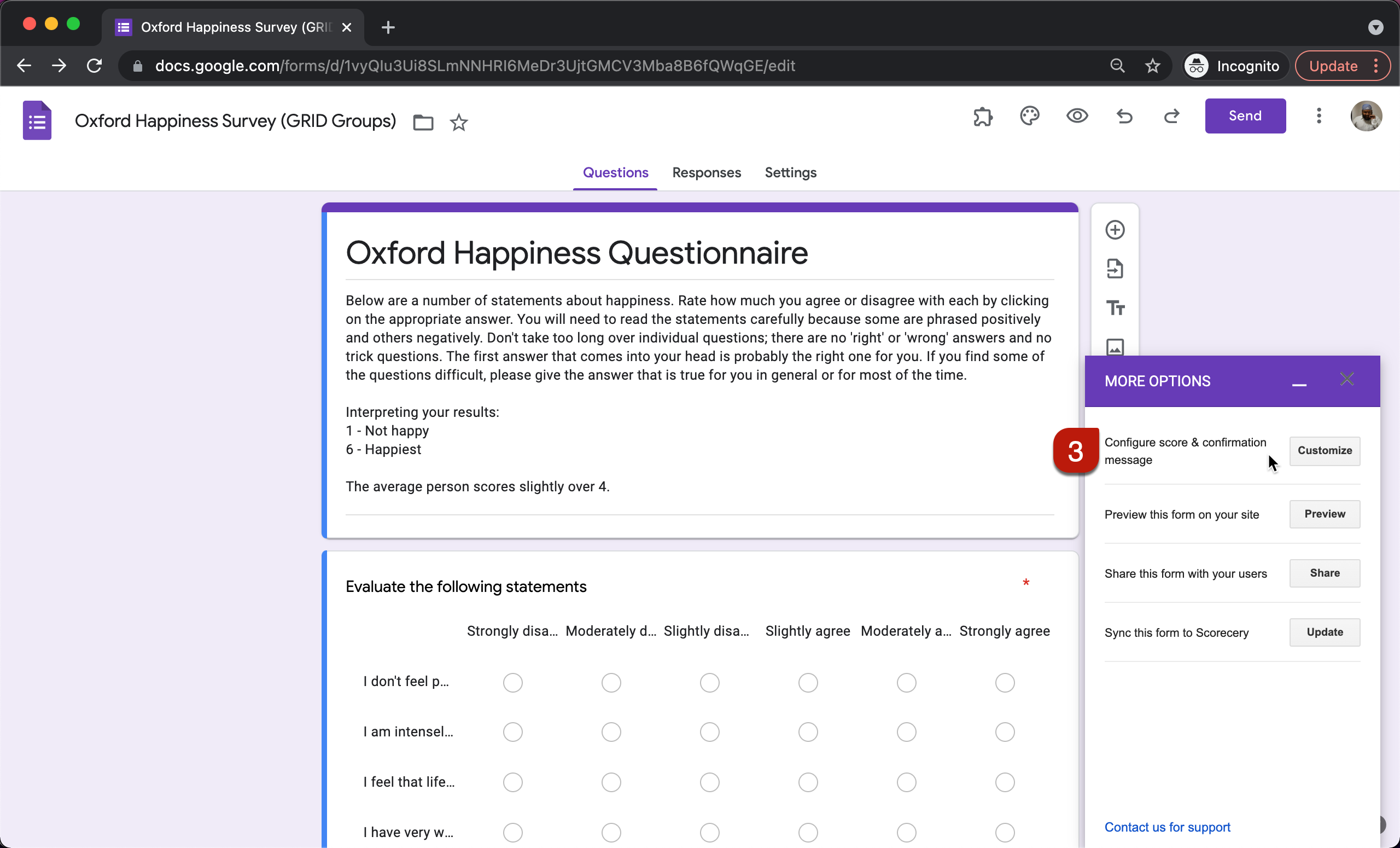Image resolution: width=1400 pixels, height=848 pixels.
Task: Switch to the Settings tab
Action: tap(790, 172)
